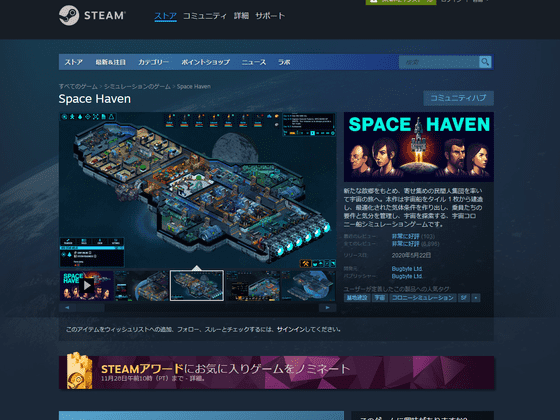Select the highlighted third screenshot thumbnail
The width and height of the screenshot is (560, 420).
click(197, 285)
